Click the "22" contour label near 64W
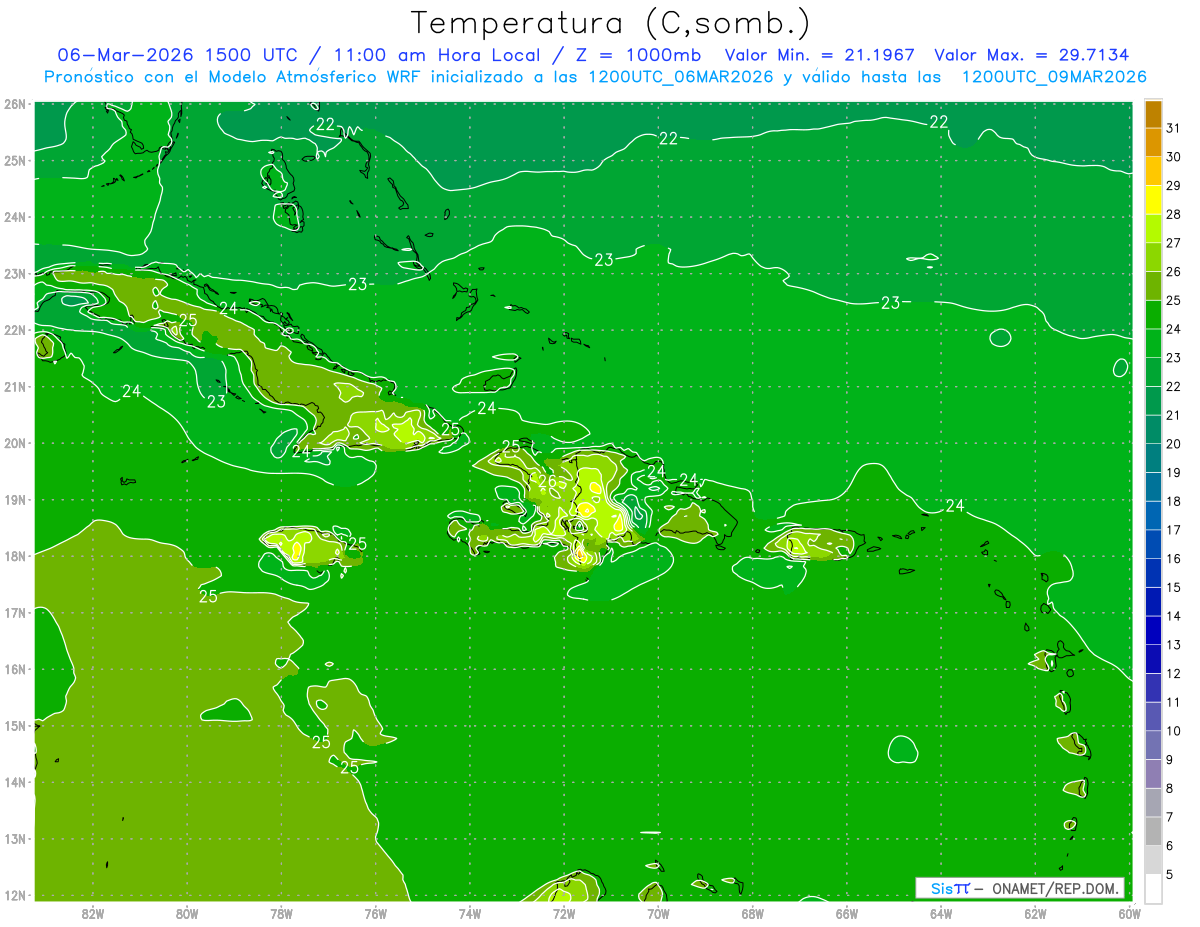1200x927 pixels. click(938, 122)
